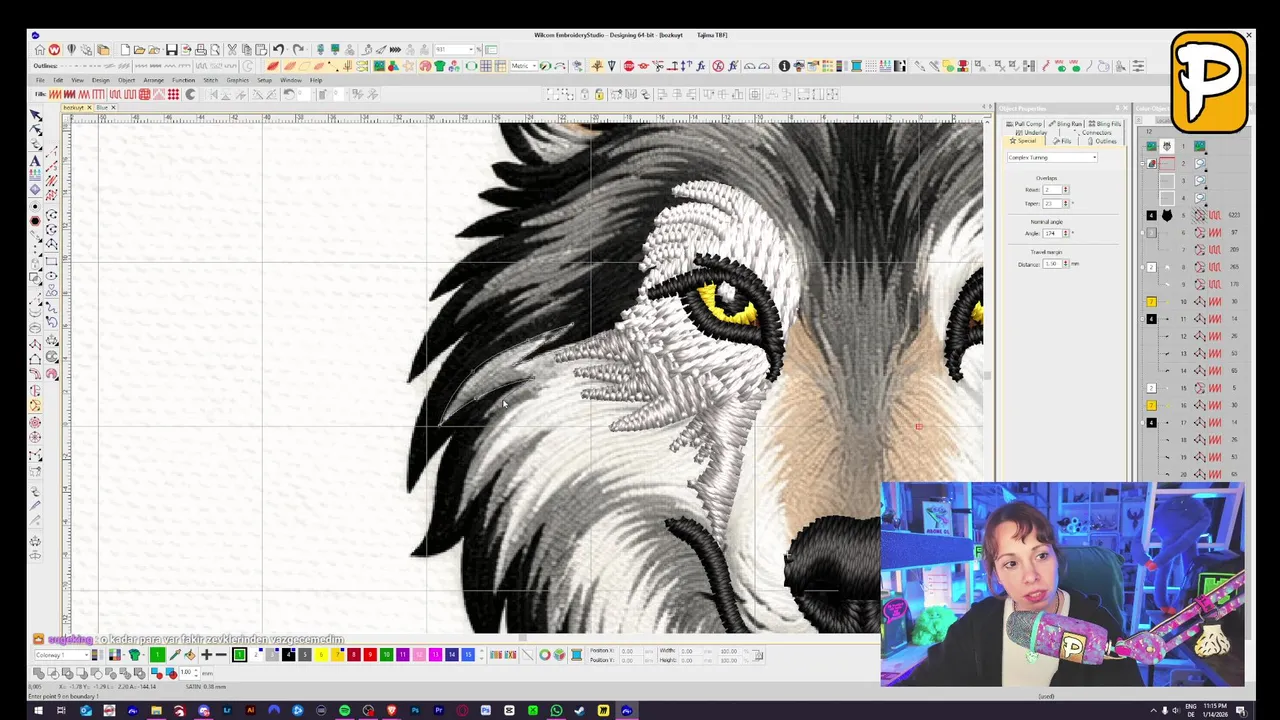Click the color picker eyedropper icon
Viewport: 1280px width, 720px height.
(174, 655)
